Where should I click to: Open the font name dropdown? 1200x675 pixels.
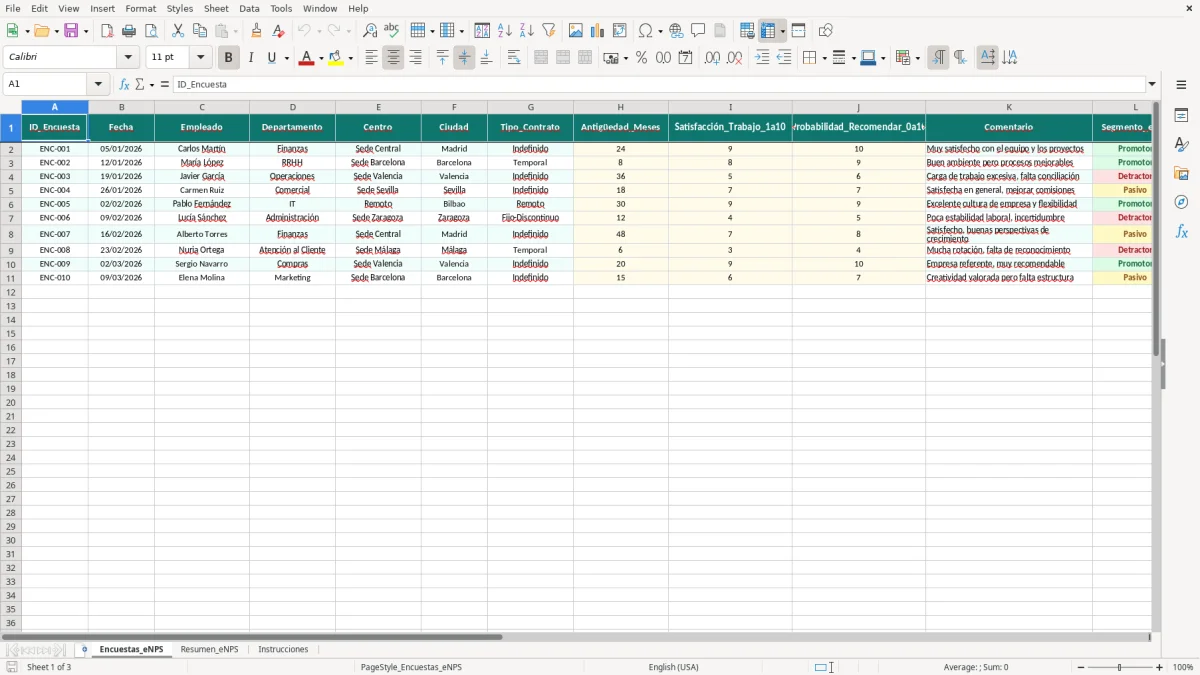coord(129,58)
